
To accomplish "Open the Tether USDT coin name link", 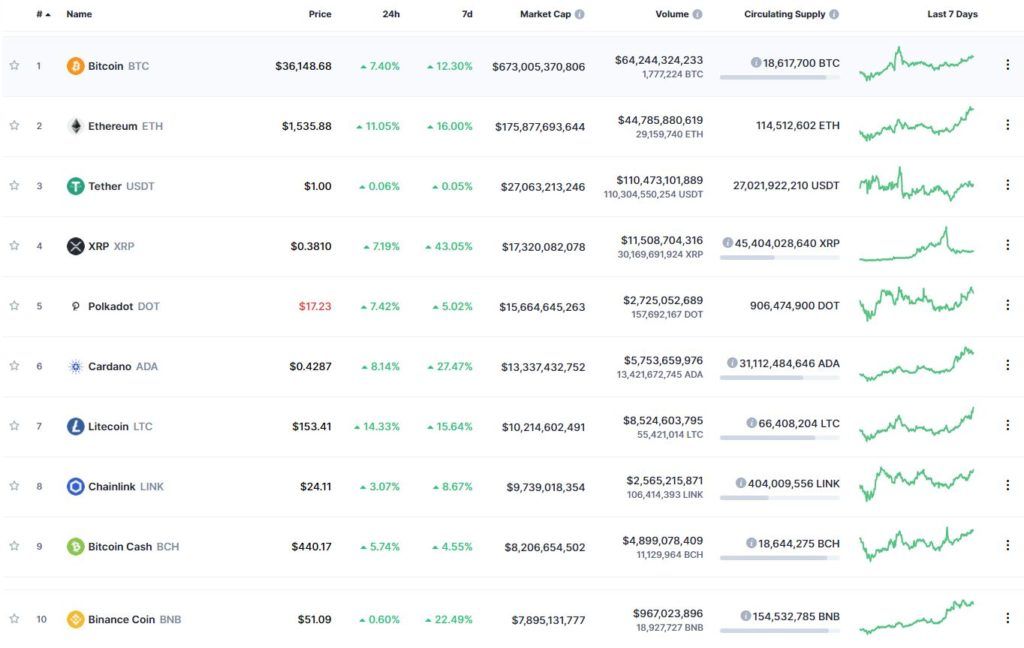I will pyautogui.click(x=121, y=186).
